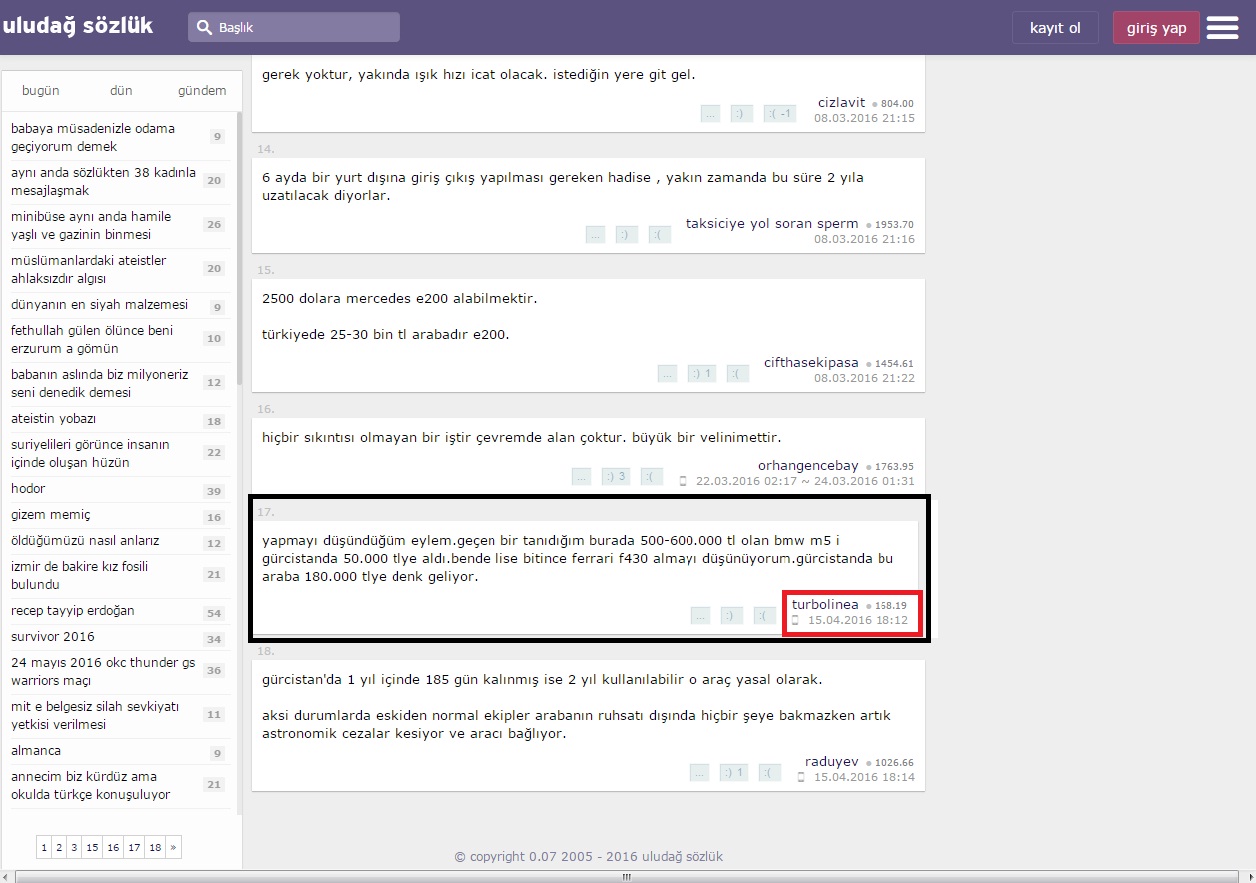Upvote cizlavit's entry smiley
Image resolution: width=1256 pixels, height=883 pixels.
(x=741, y=113)
